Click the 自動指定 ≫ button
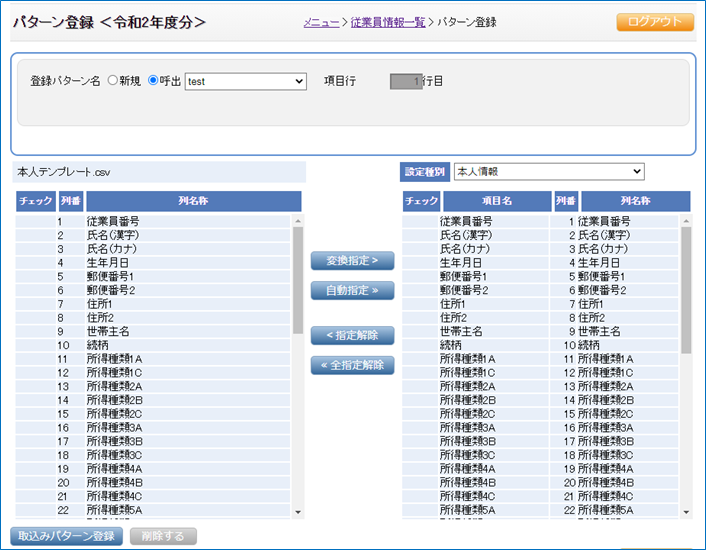Screen dimensions: 706x550 (x=352, y=290)
